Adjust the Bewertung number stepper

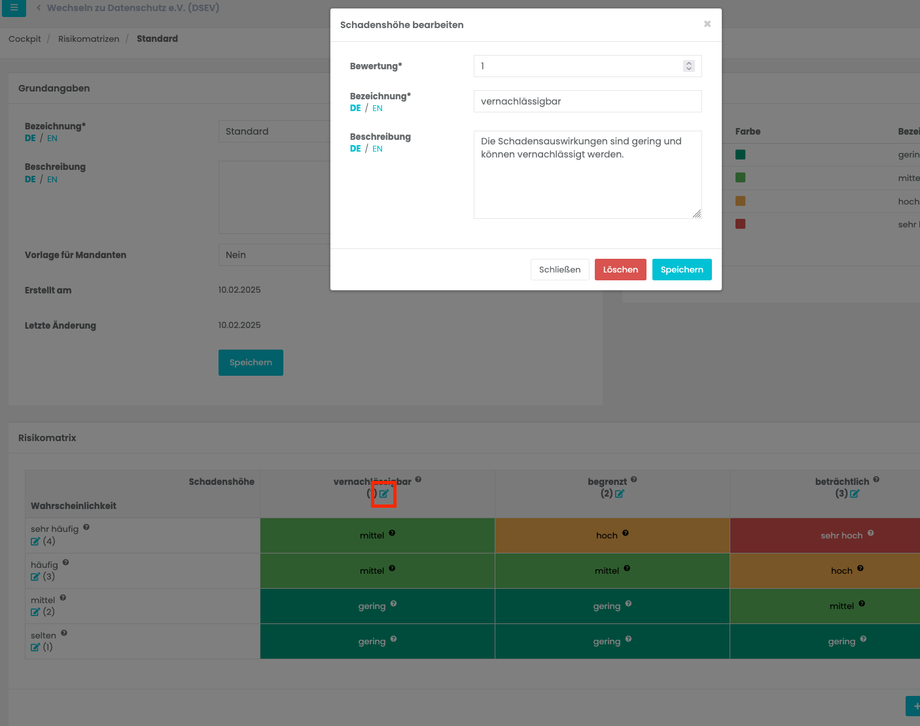689,66
